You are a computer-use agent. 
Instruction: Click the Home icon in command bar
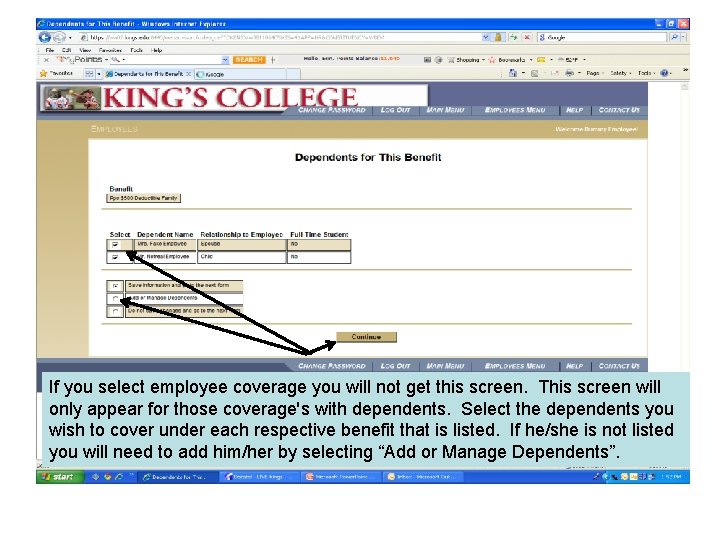point(513,73)
